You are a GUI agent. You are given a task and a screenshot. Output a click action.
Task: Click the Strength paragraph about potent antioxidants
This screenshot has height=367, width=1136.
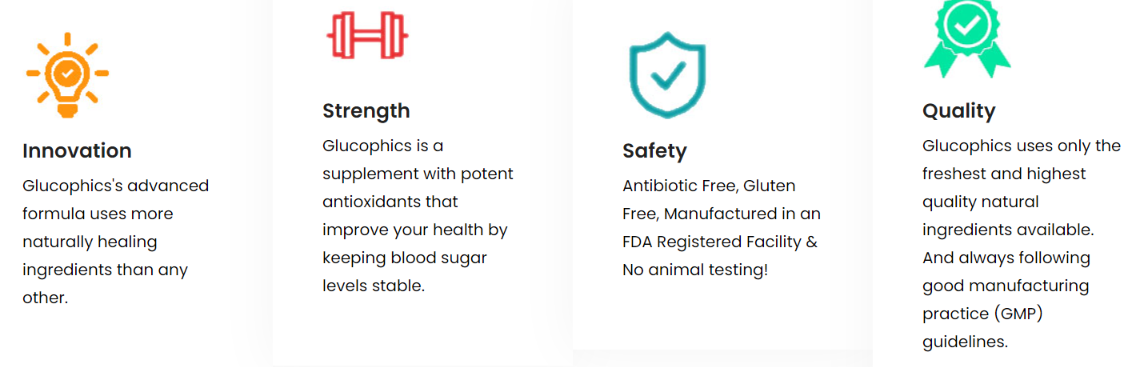pos(417,216)
